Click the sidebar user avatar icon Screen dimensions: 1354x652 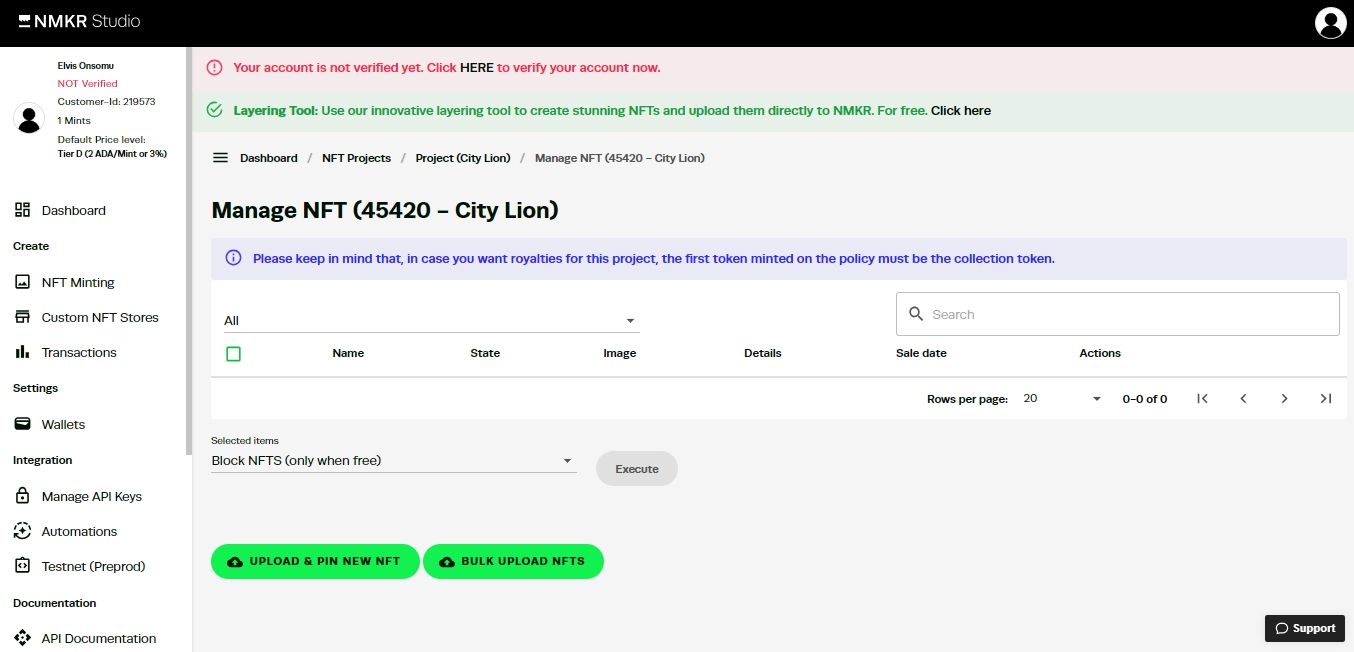pyautogui.click(x=29, y=118)
